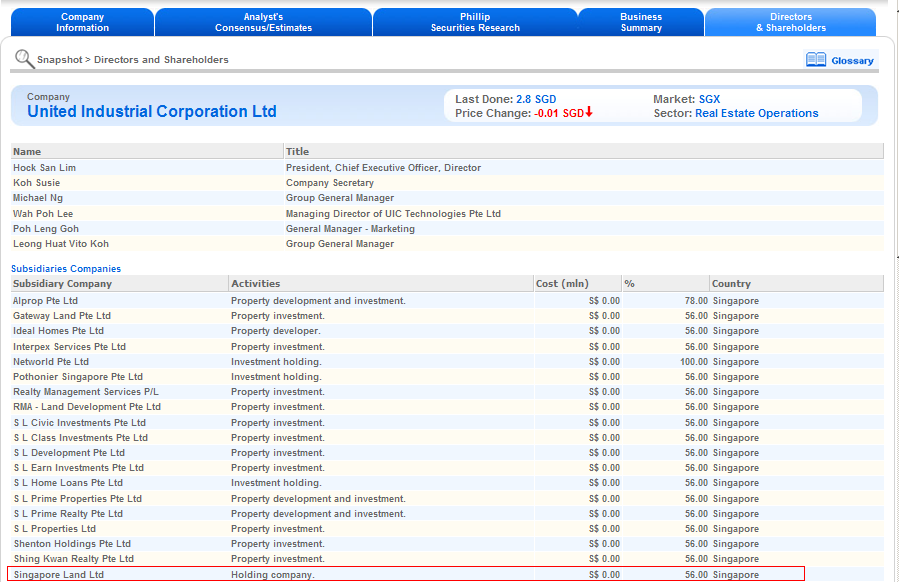Click the name Wah Poh Lee
This screenshot has height=582, width=899.
(x=43, y=214)
